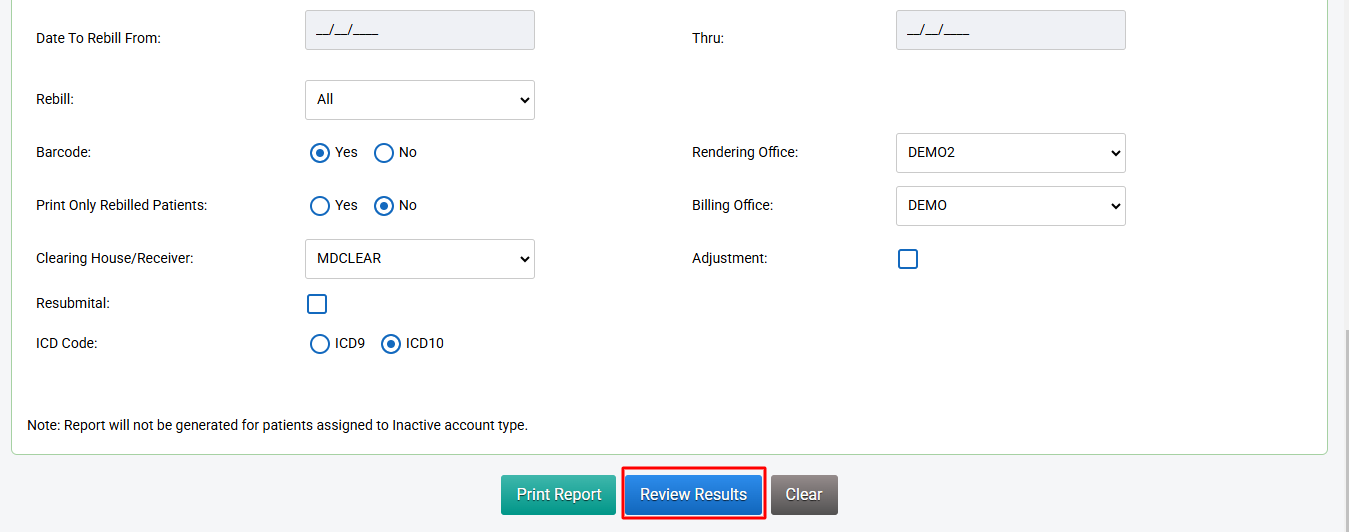
Task: Choose No for Print Only Rebilled Patients
Action: (384, 206)
